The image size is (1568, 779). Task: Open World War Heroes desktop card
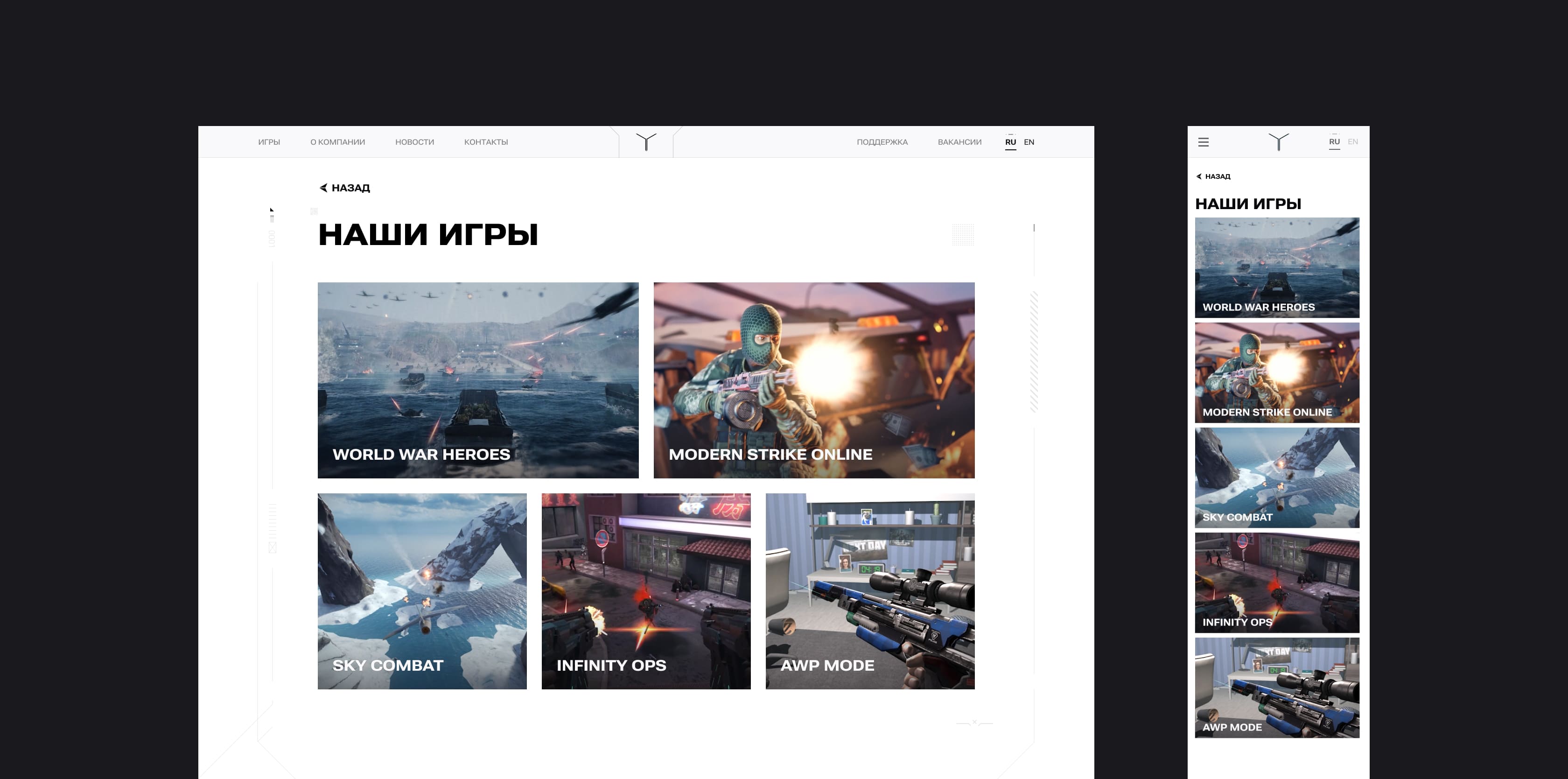[478, 380]
